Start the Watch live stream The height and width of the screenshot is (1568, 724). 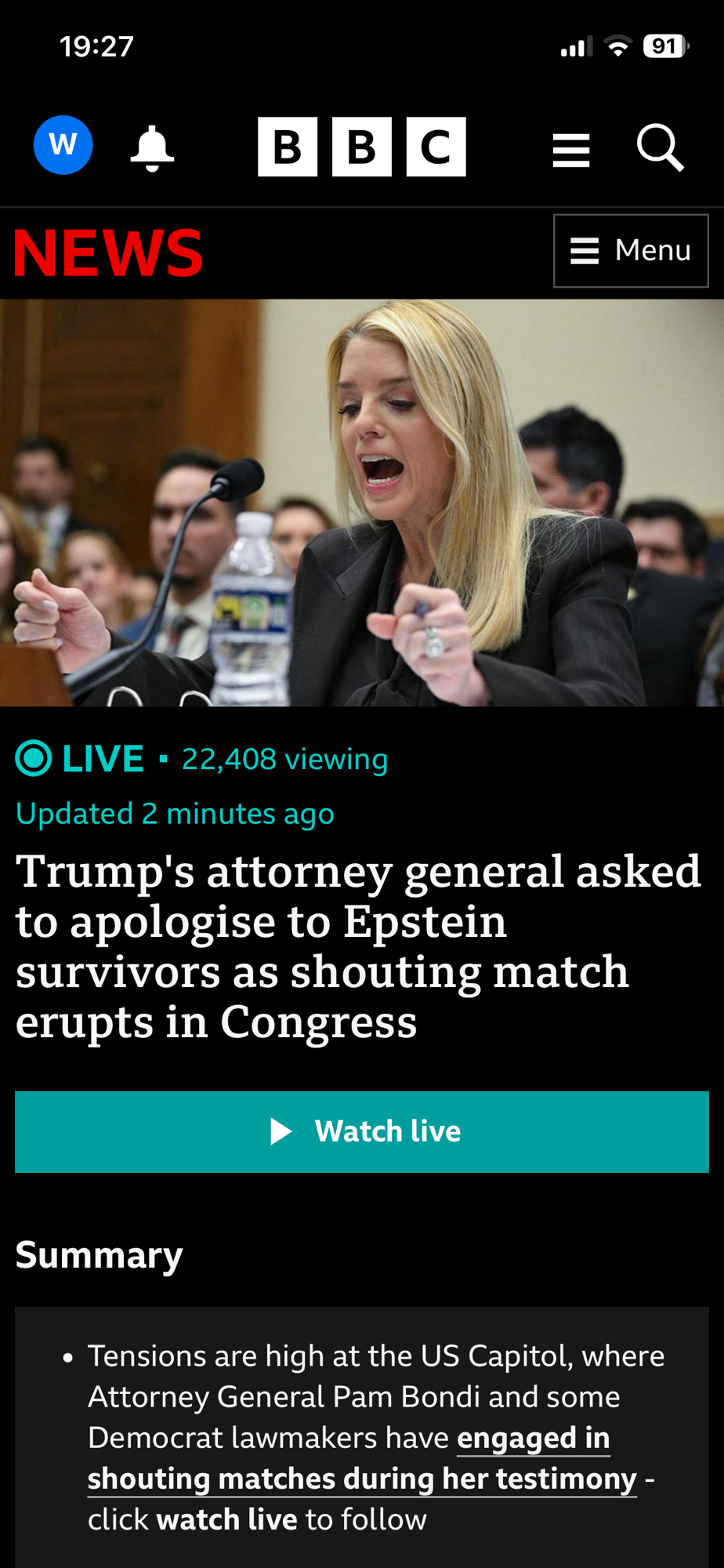[x=362, y=1131]
